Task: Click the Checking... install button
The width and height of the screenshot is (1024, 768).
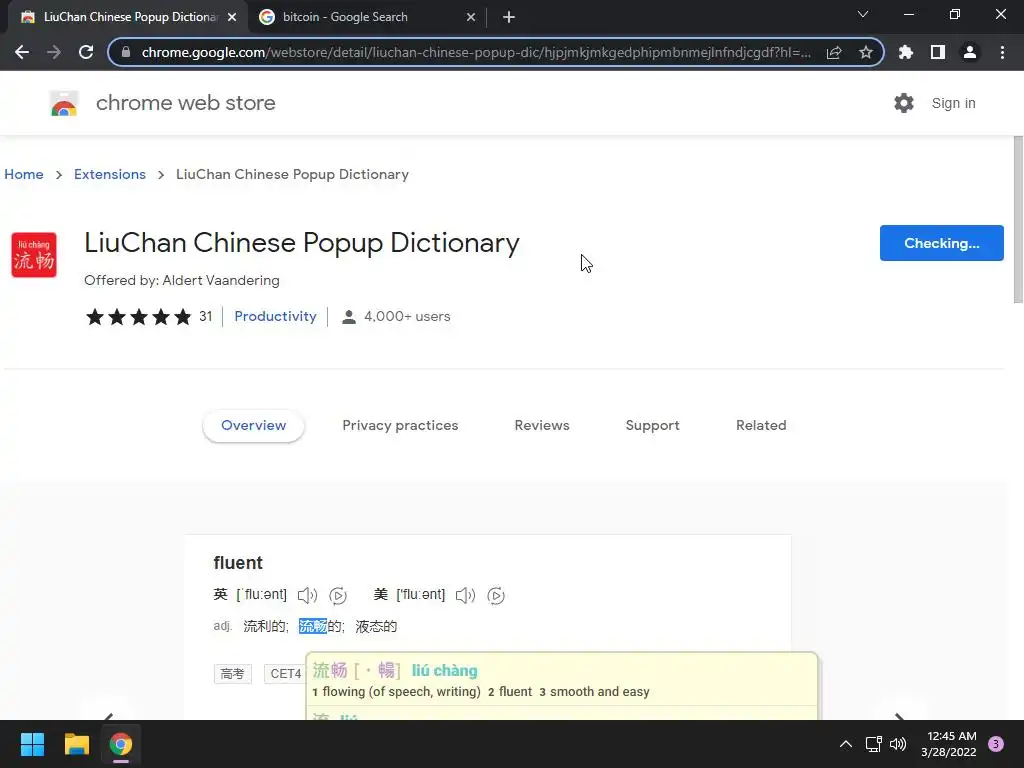Action: click(941, 243)
